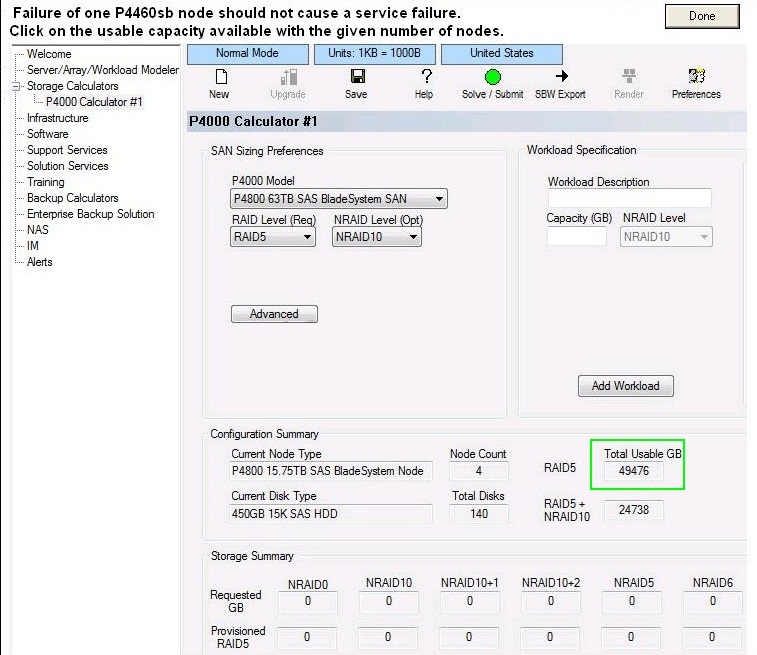Click the Node Count value 4

pyautogui.click(x=478, y=471)
